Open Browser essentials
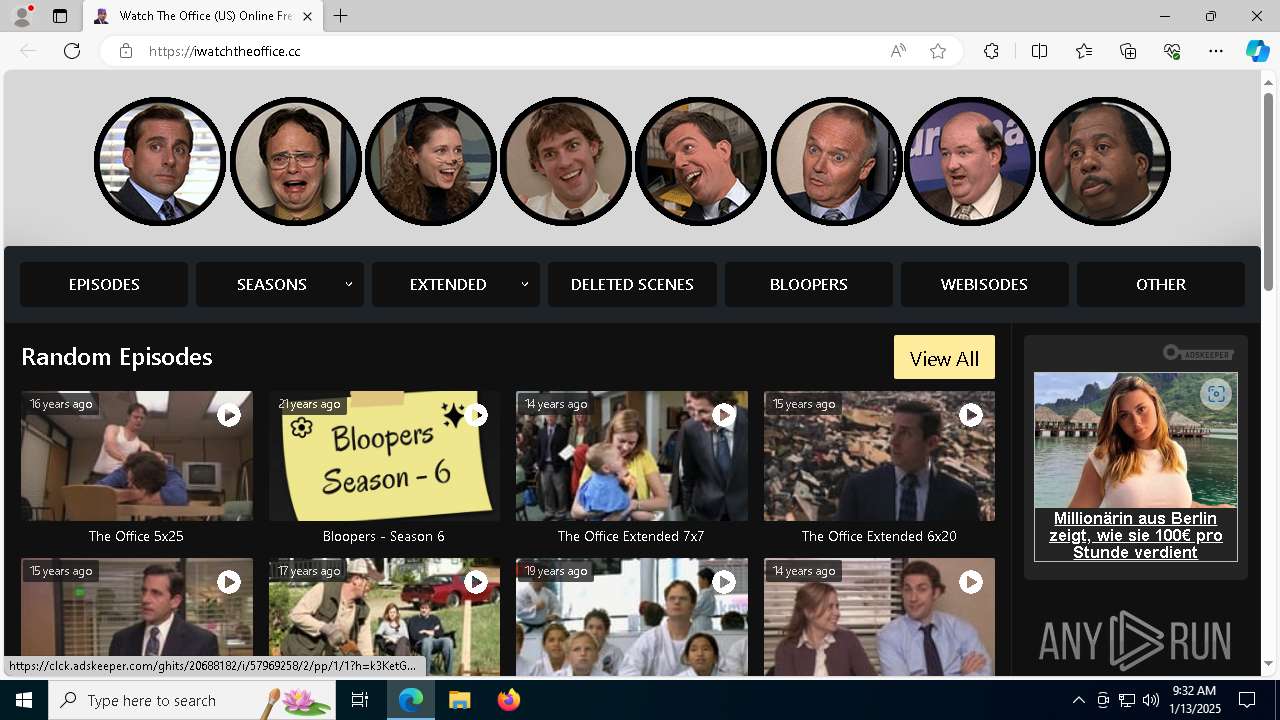This screenshot has height=720, width=1280. click(x=1172, y=51)
